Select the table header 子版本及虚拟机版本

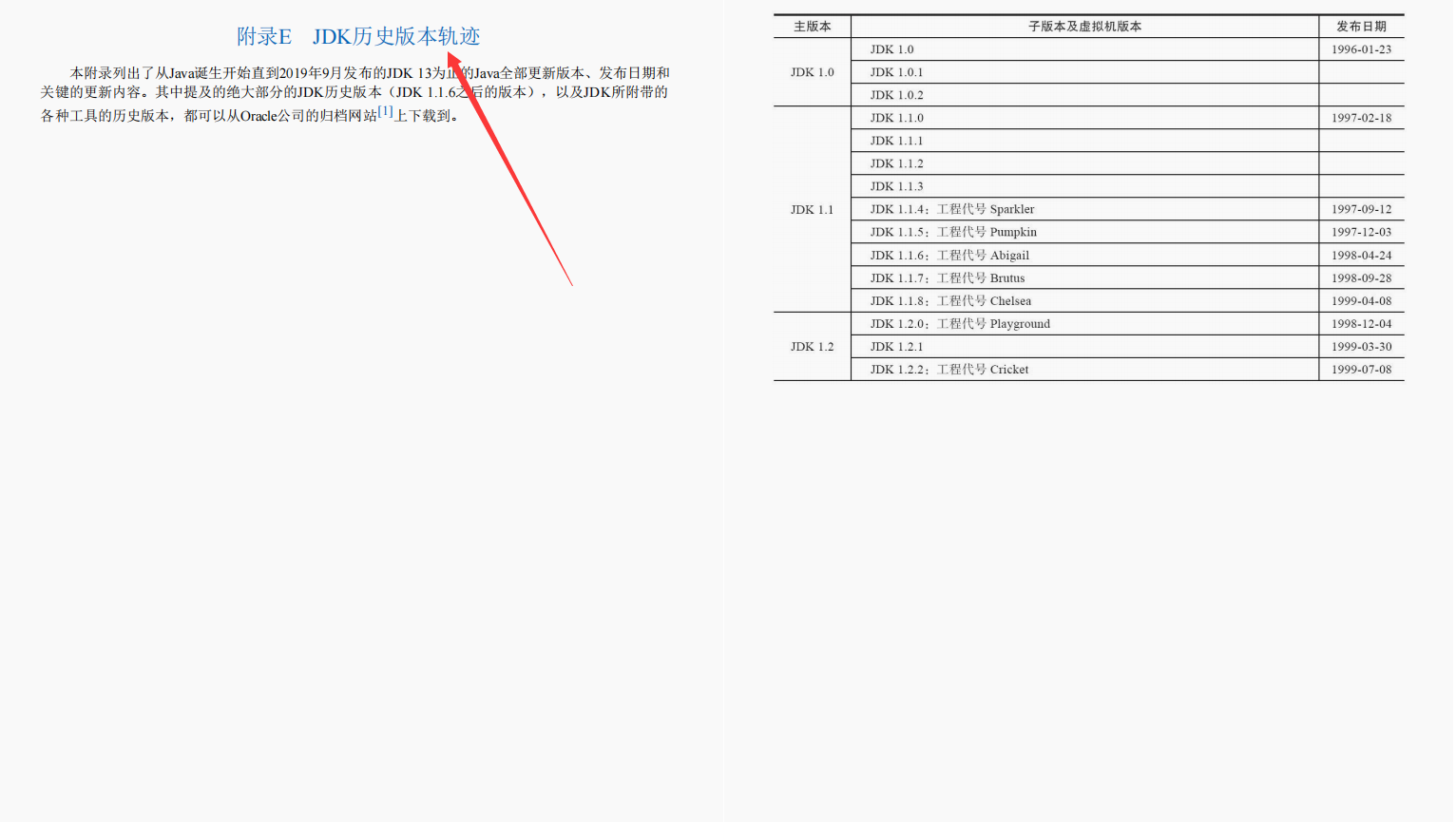point(1084,27)
